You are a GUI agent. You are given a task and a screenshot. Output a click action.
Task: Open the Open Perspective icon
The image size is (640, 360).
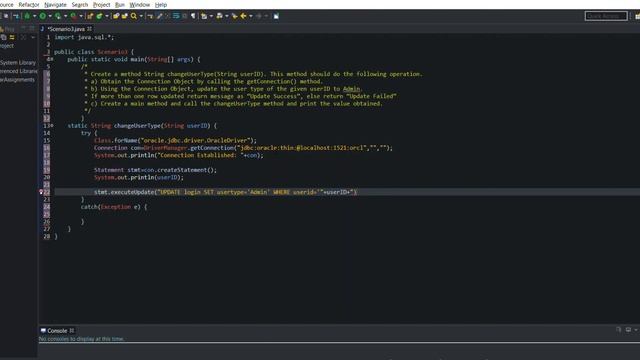tap(637, 16)
